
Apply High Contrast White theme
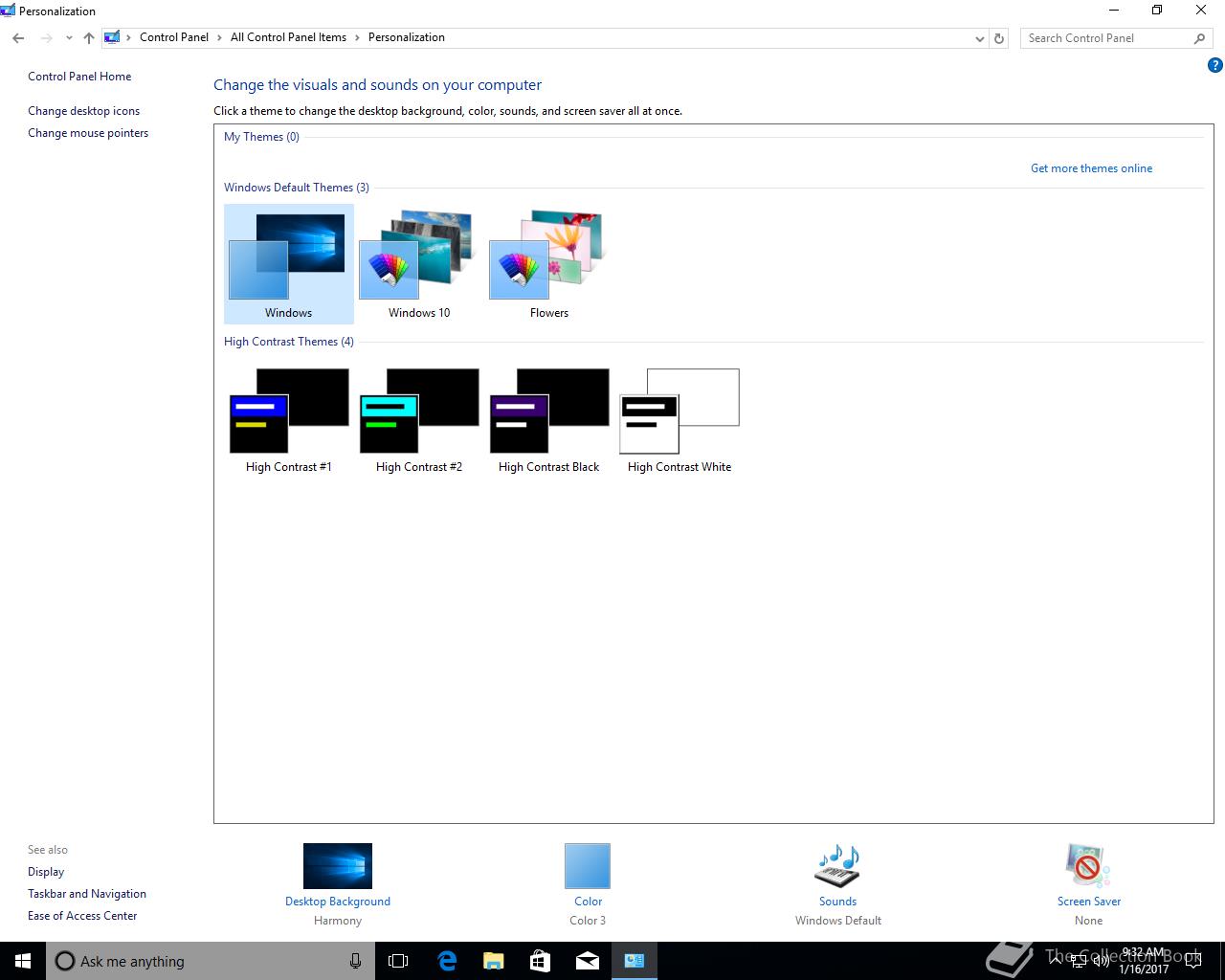click(679, 419)
